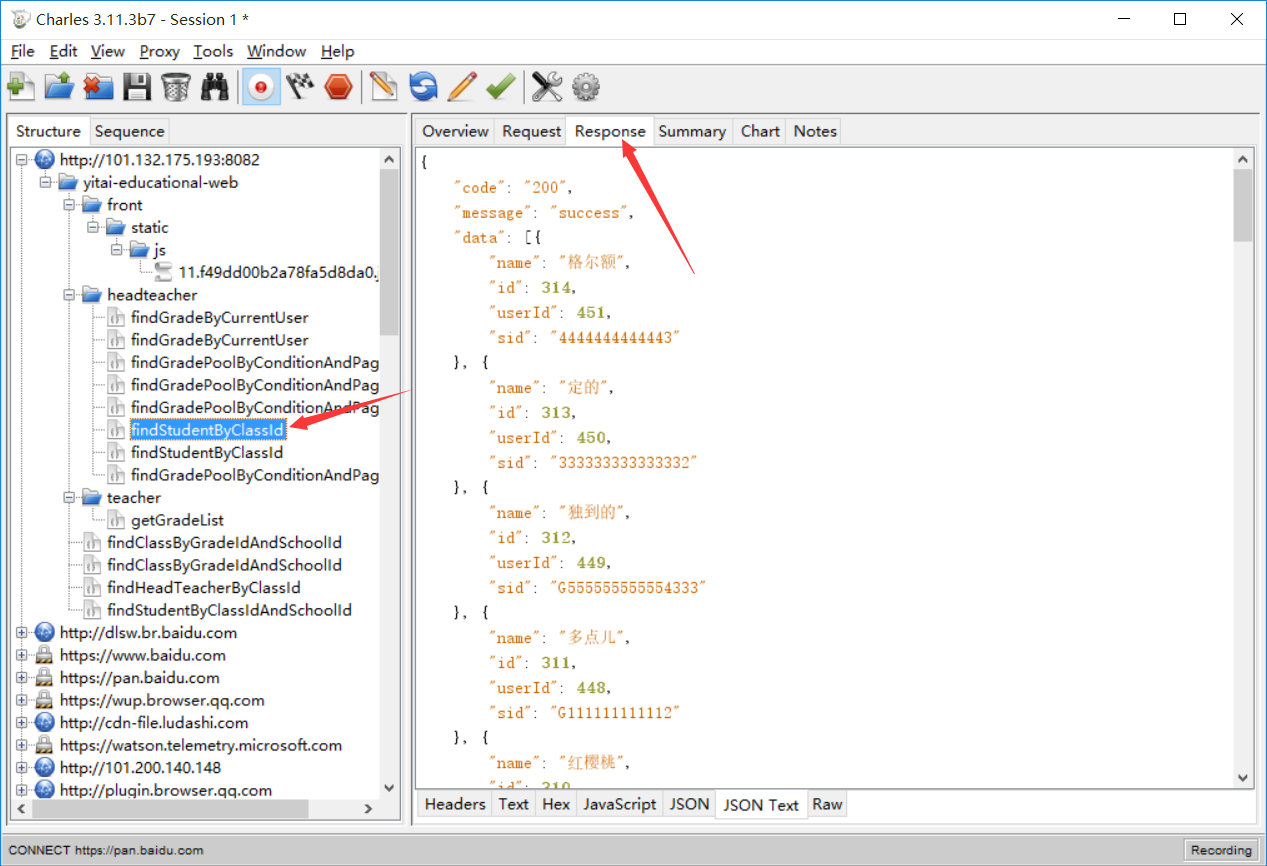
Task: Edit request using the pencil icon
Action: coord(461,86)
